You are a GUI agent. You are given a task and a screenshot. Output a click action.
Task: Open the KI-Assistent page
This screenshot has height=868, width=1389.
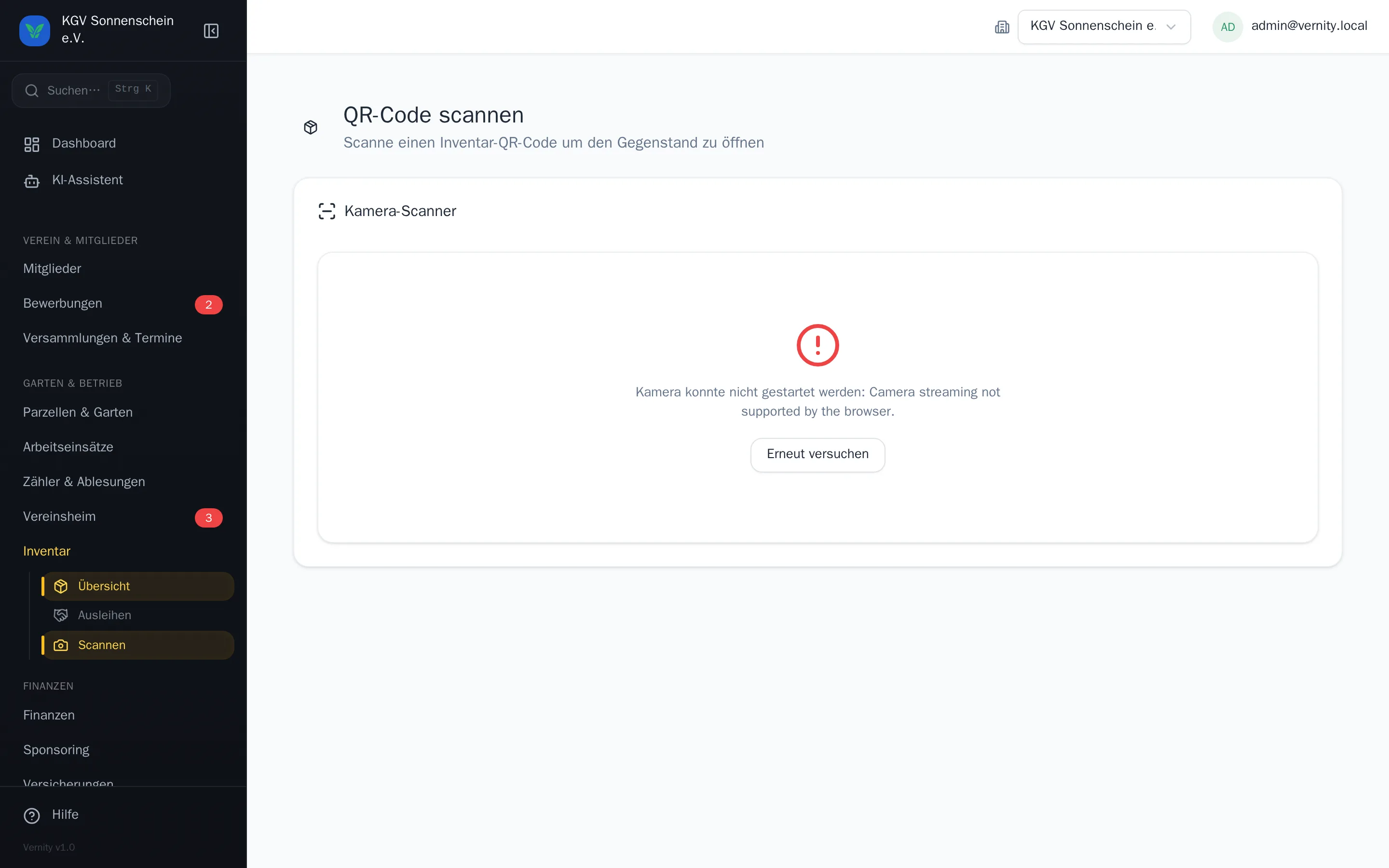(123, 180)
